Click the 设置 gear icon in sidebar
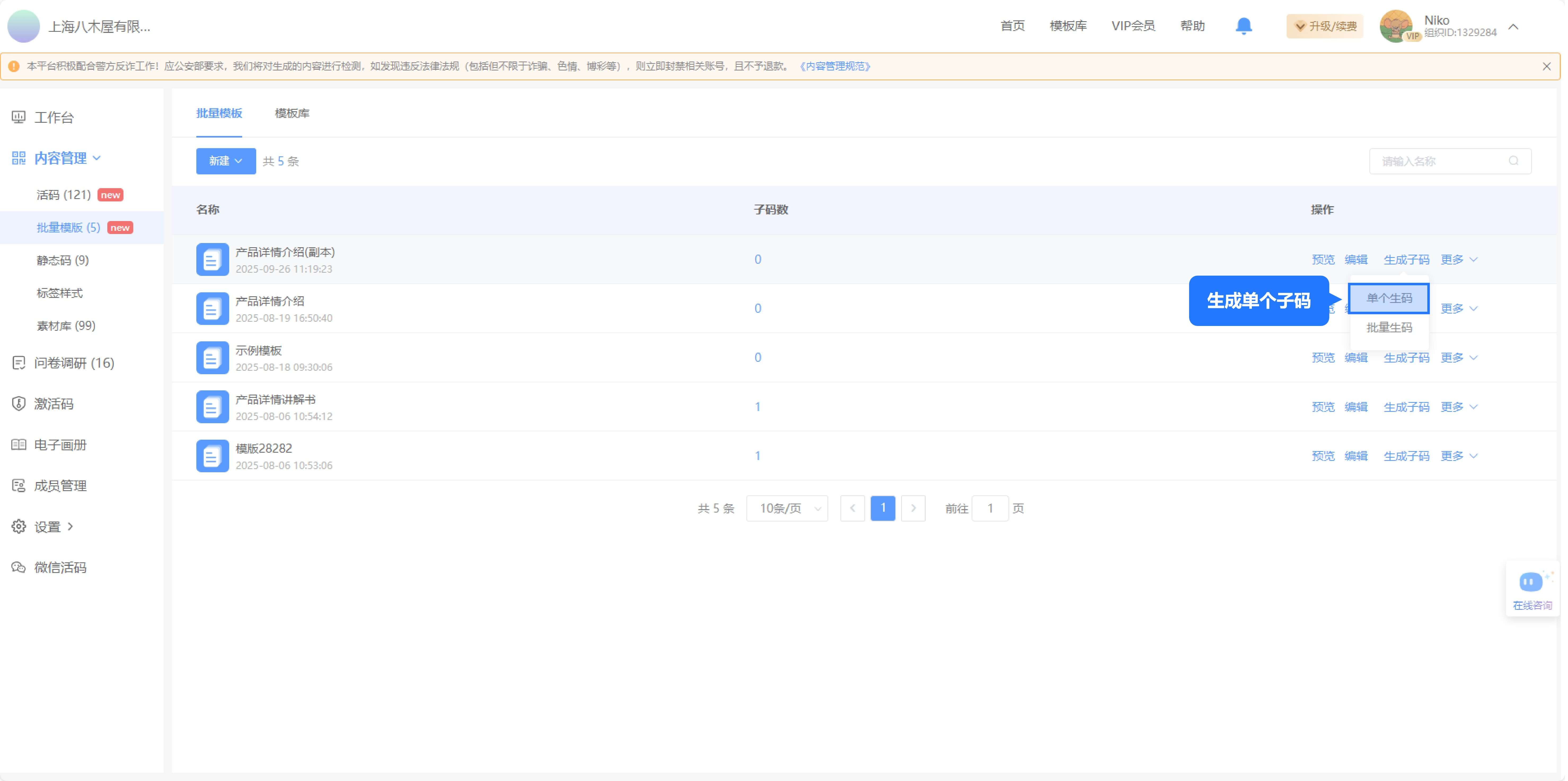This screenshot has width=1568, height=781. 18,526
